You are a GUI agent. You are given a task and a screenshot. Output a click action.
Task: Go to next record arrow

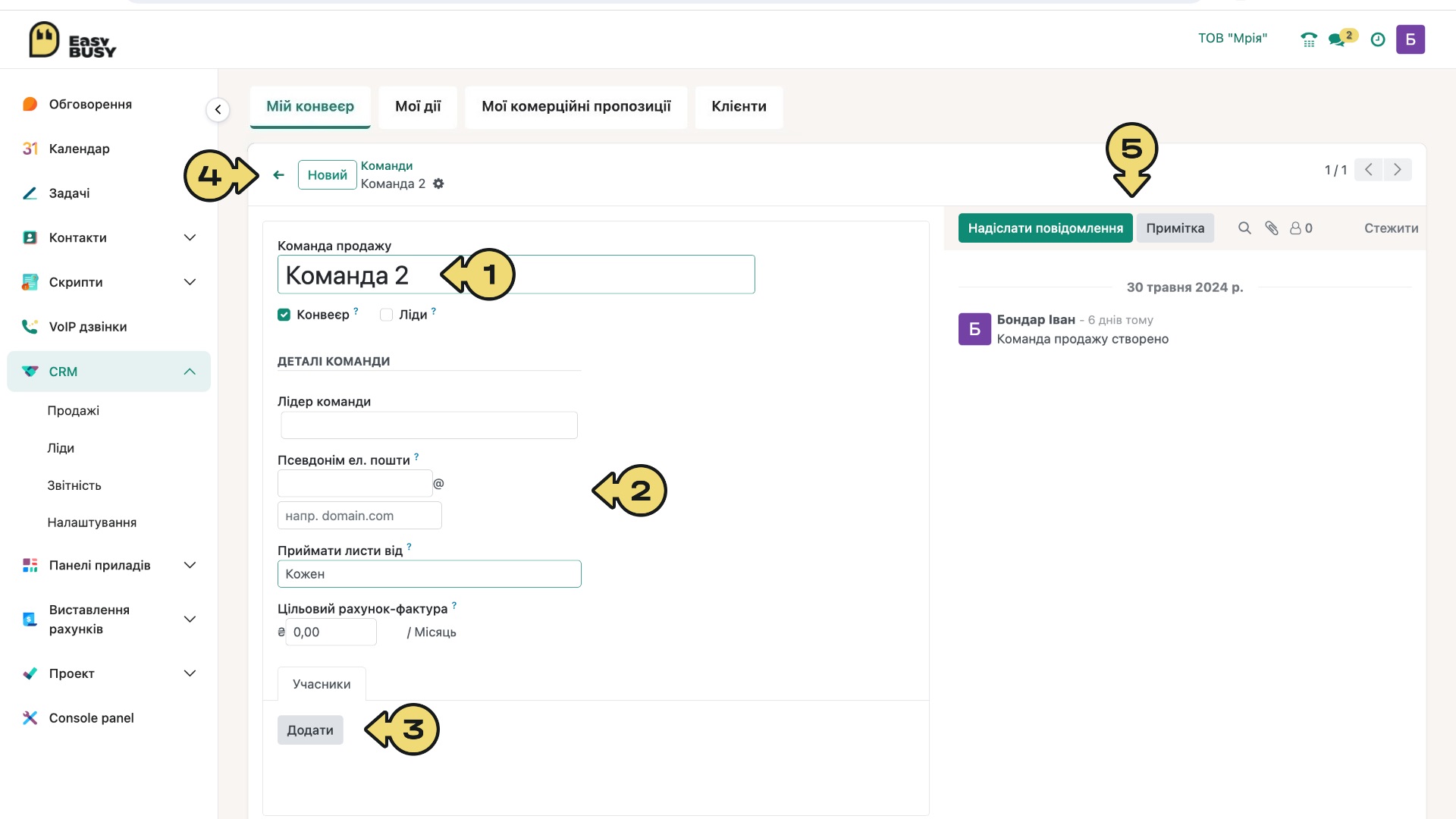point(1398,170)
